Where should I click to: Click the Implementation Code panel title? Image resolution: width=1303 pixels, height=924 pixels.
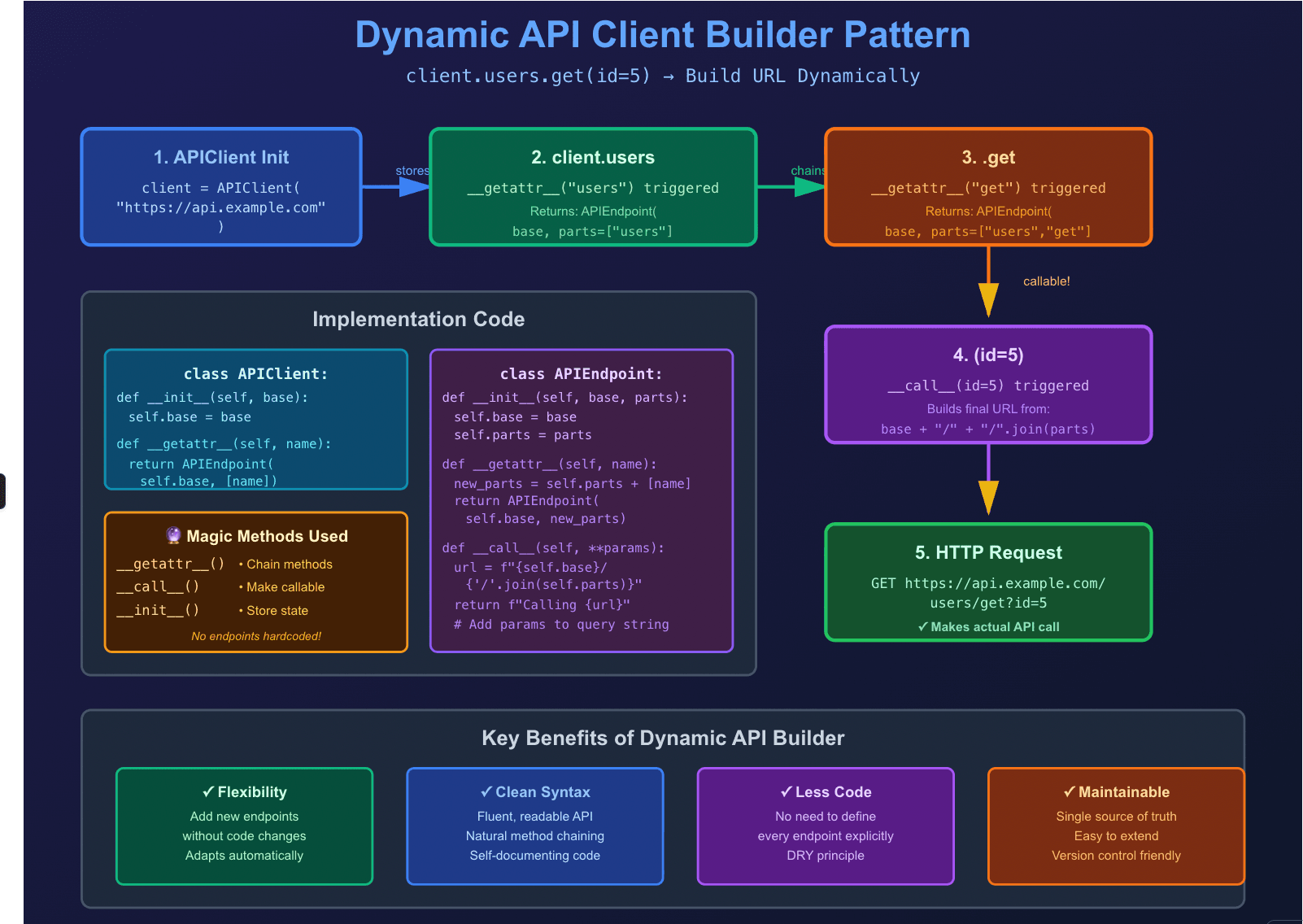click(x=418, y=319)
